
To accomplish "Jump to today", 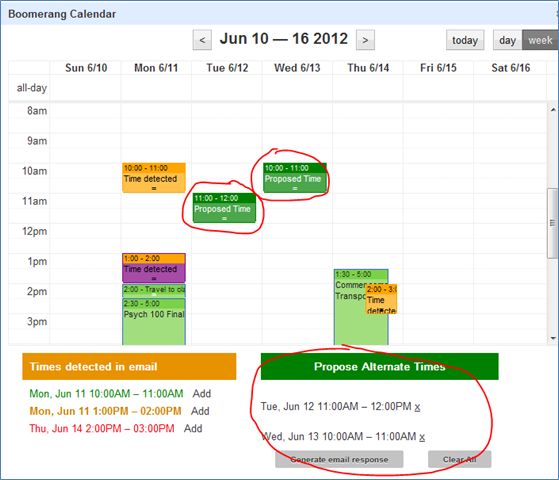I will coord(465,40).
